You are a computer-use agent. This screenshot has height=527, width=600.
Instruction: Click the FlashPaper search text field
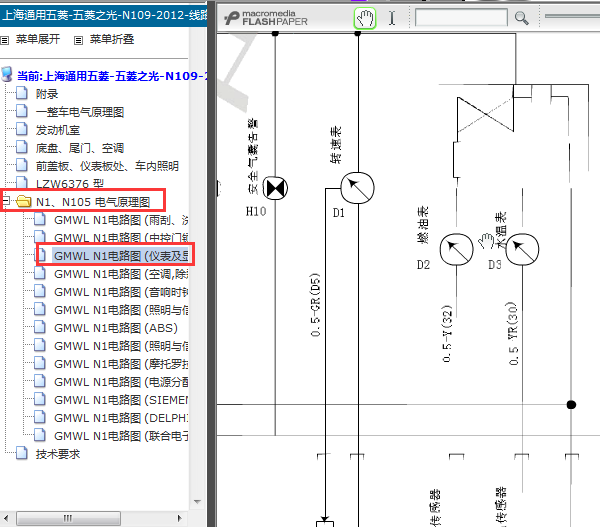461,18
